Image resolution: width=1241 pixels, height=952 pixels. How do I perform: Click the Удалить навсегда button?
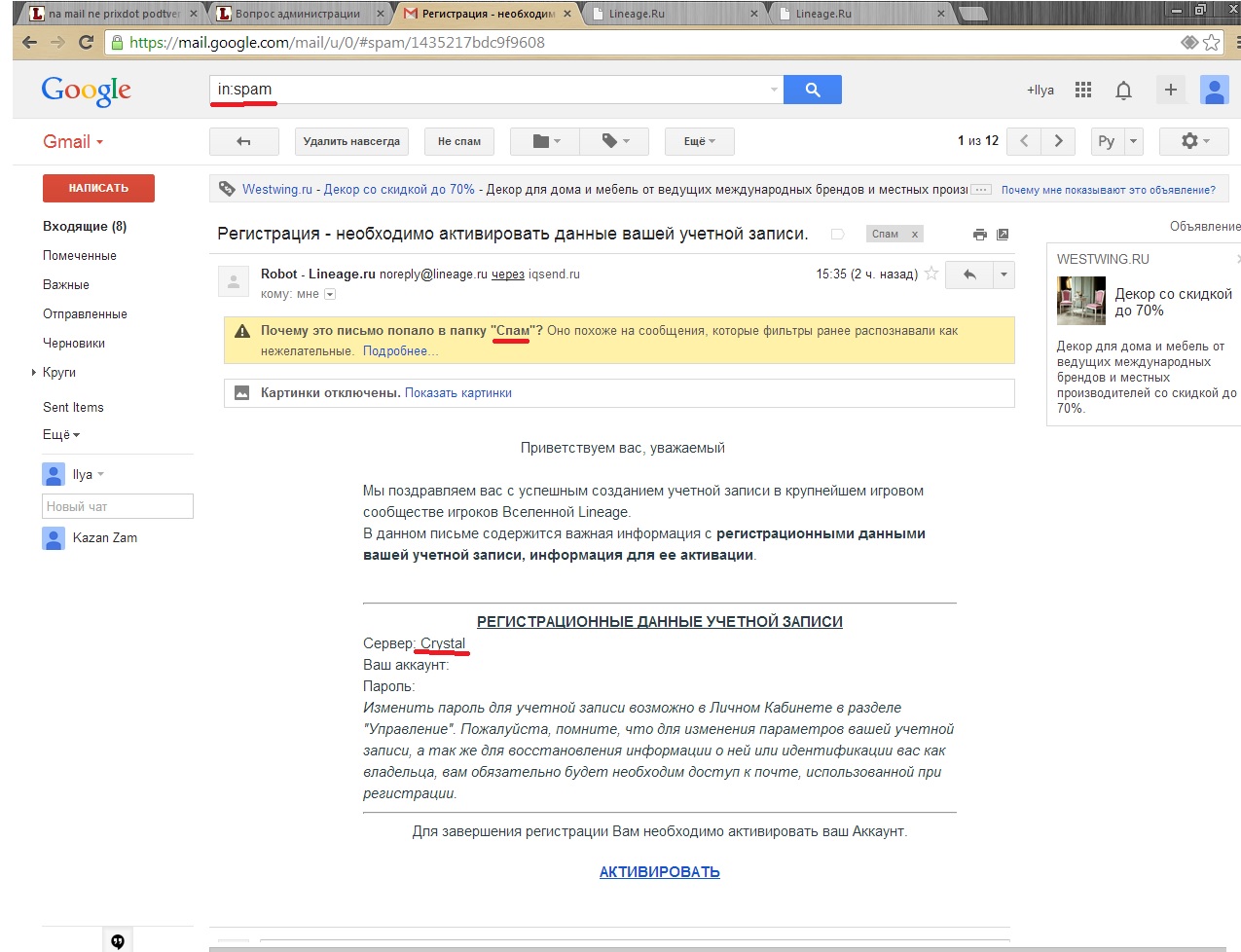coord(351,141)
